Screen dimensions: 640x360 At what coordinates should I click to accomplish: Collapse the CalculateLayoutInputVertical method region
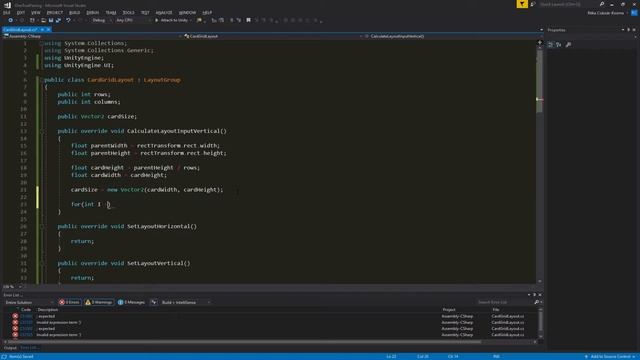tap(42, 131)
